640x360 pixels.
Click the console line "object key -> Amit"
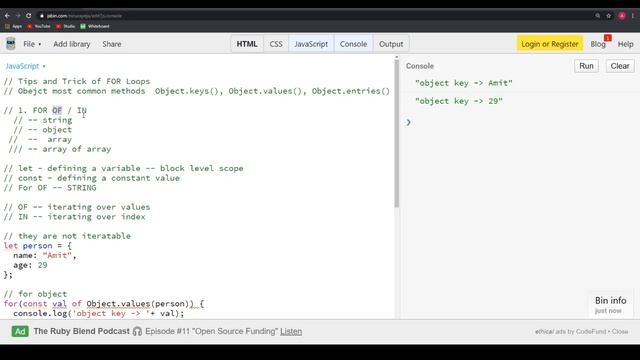(464, 83)
